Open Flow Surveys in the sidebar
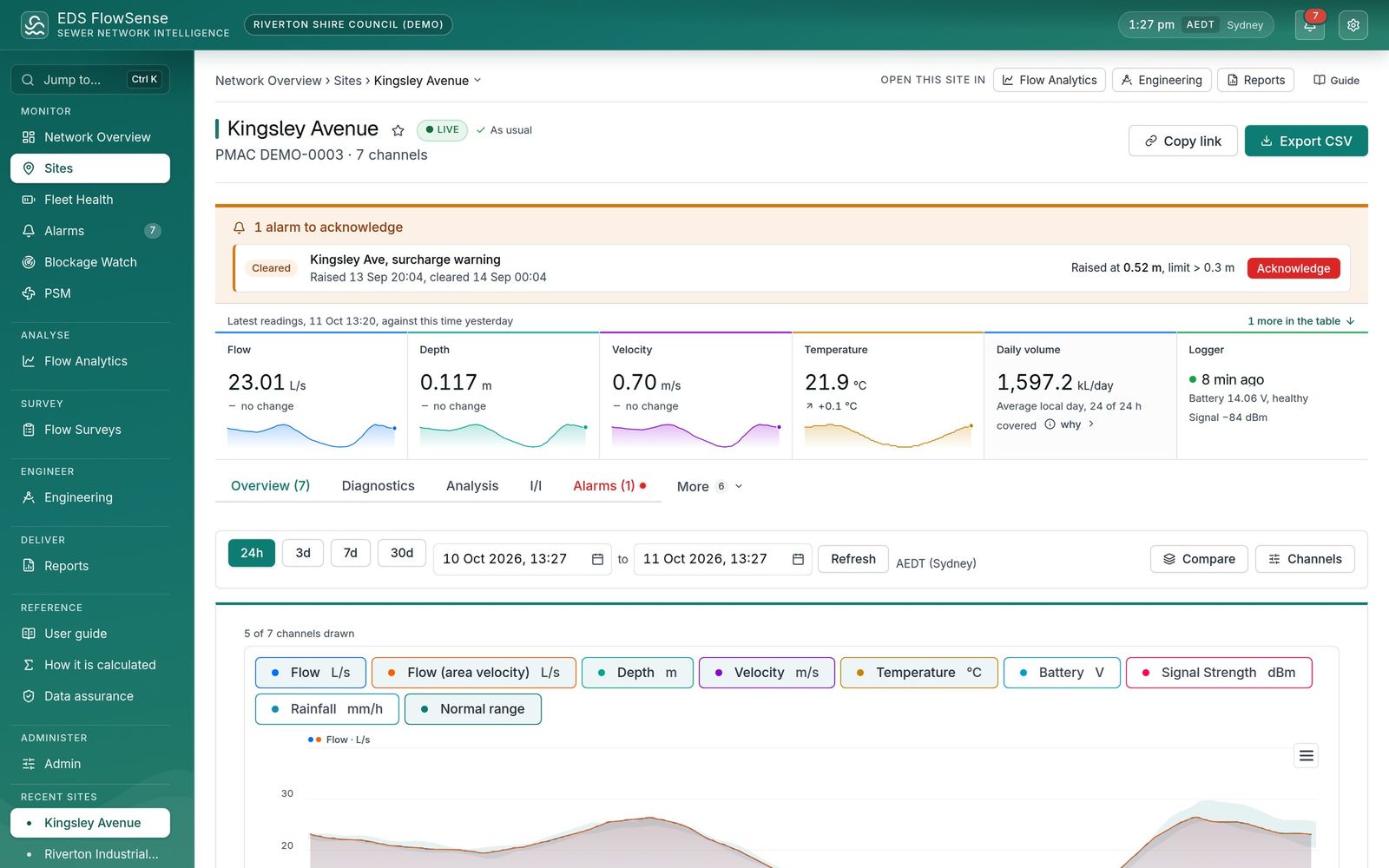The image size is (1389, 868). 90,430
